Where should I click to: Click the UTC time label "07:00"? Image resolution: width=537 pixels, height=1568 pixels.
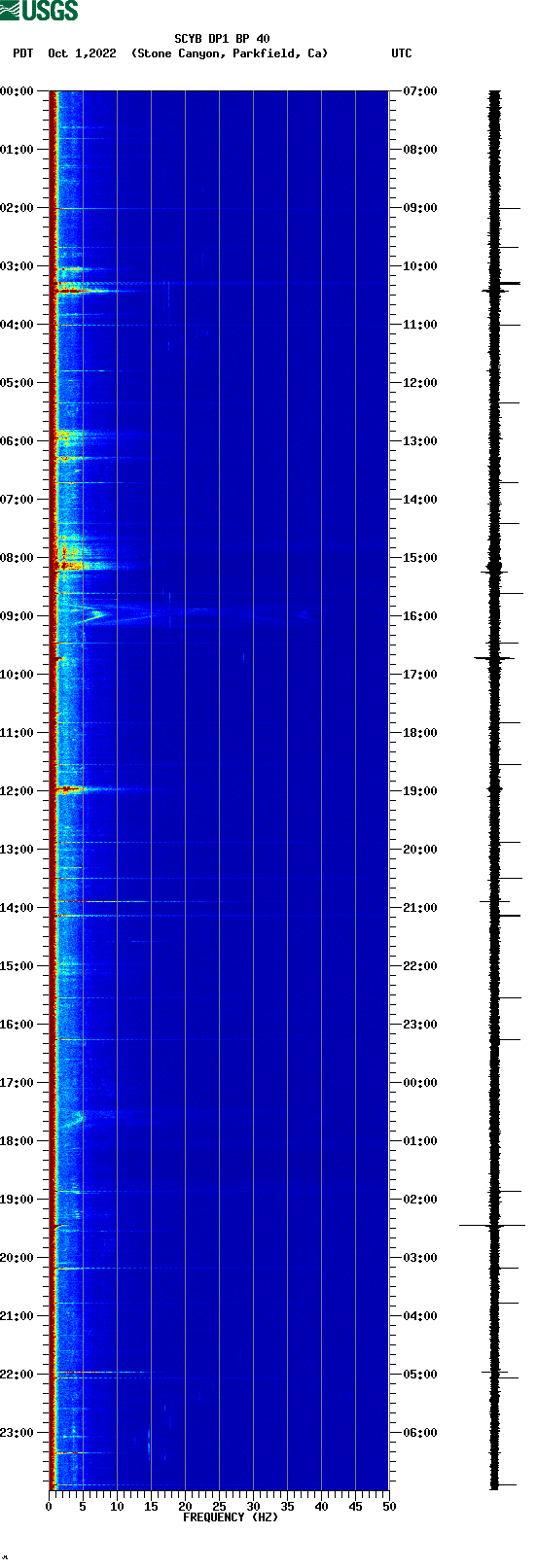(420, 91)
